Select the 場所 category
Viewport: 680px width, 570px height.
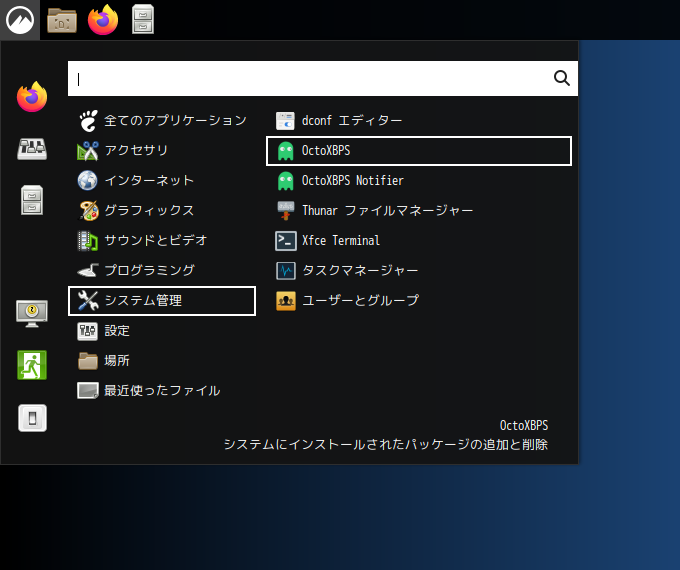coord(162,360)
